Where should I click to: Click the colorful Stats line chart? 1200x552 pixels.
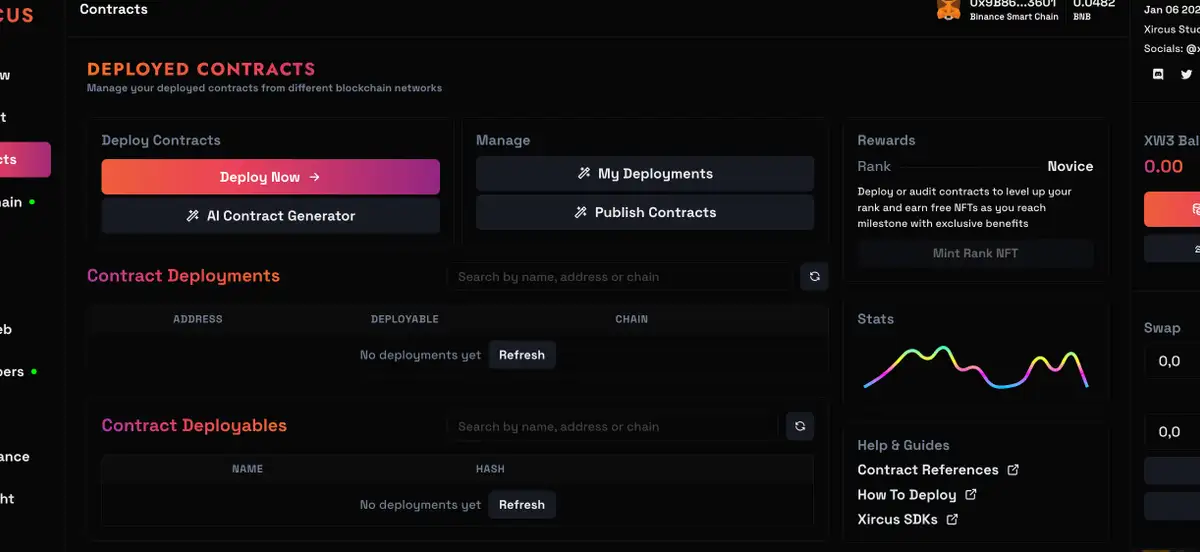pos(975,369)
